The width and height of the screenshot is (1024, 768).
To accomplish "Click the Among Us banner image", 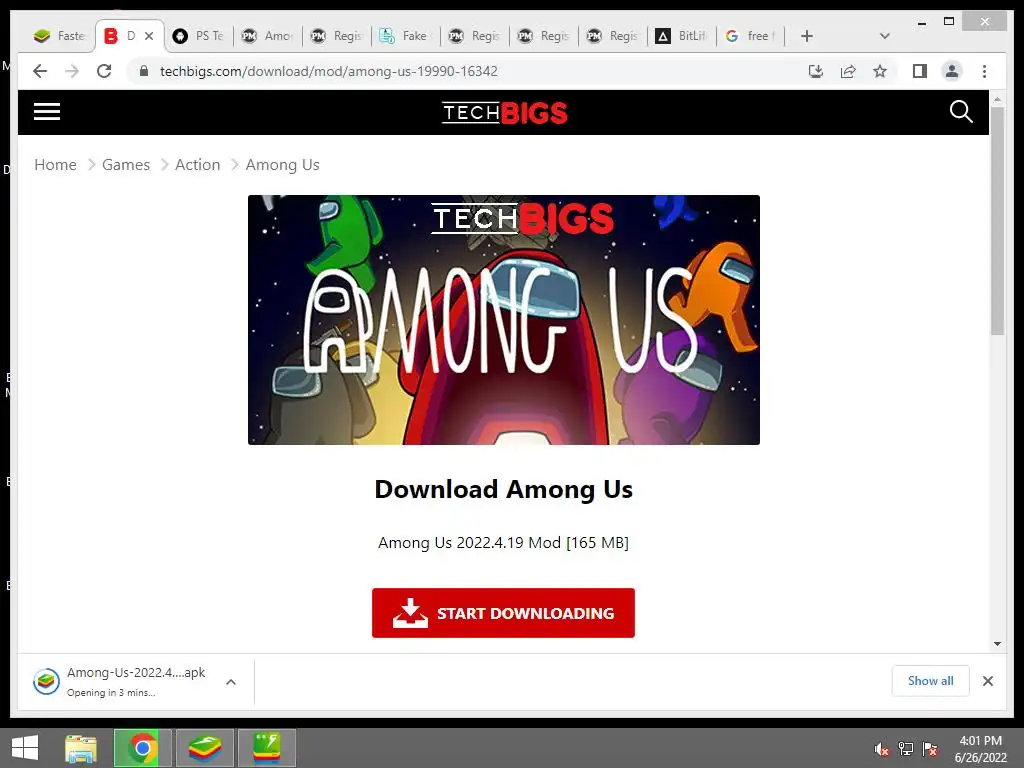I will [x=504, y=320].
